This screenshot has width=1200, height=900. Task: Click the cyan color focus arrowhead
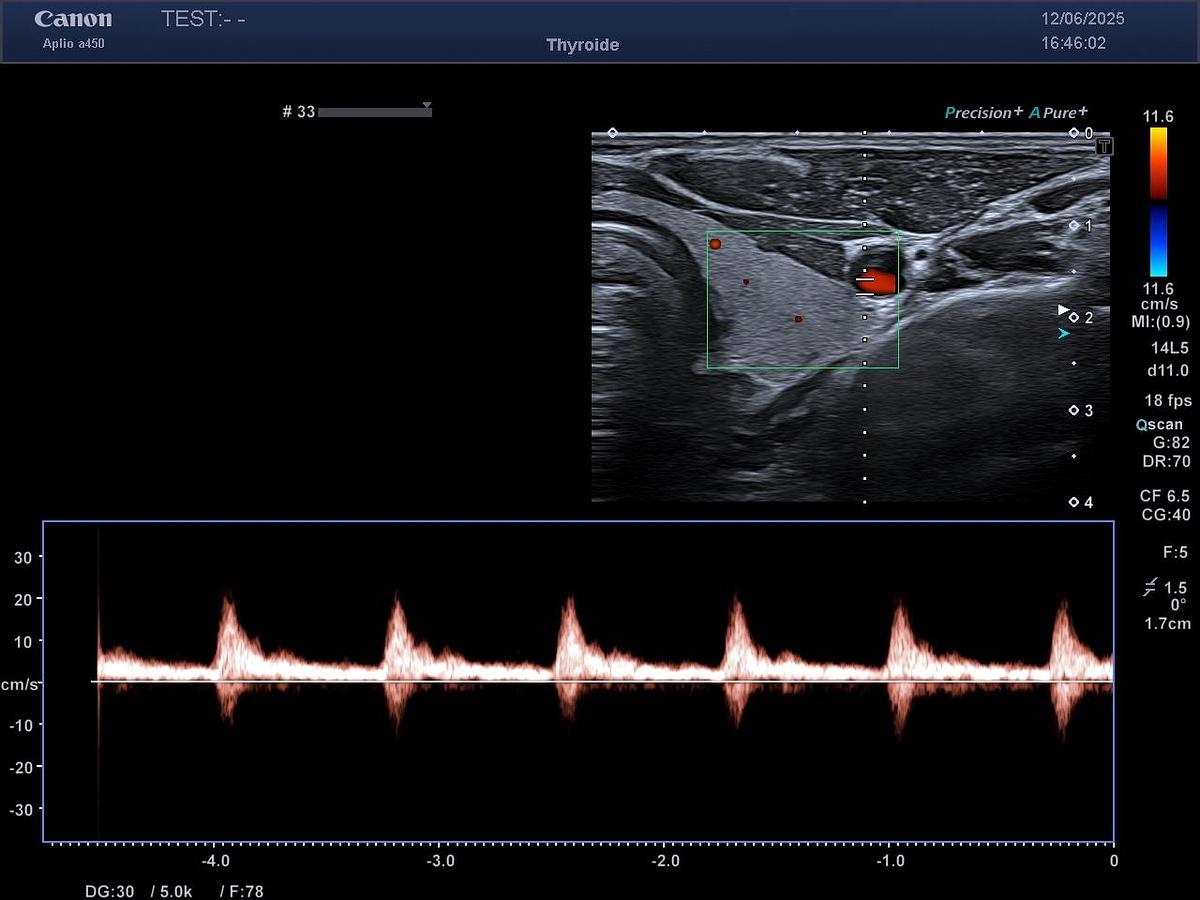coord(1064,334)
